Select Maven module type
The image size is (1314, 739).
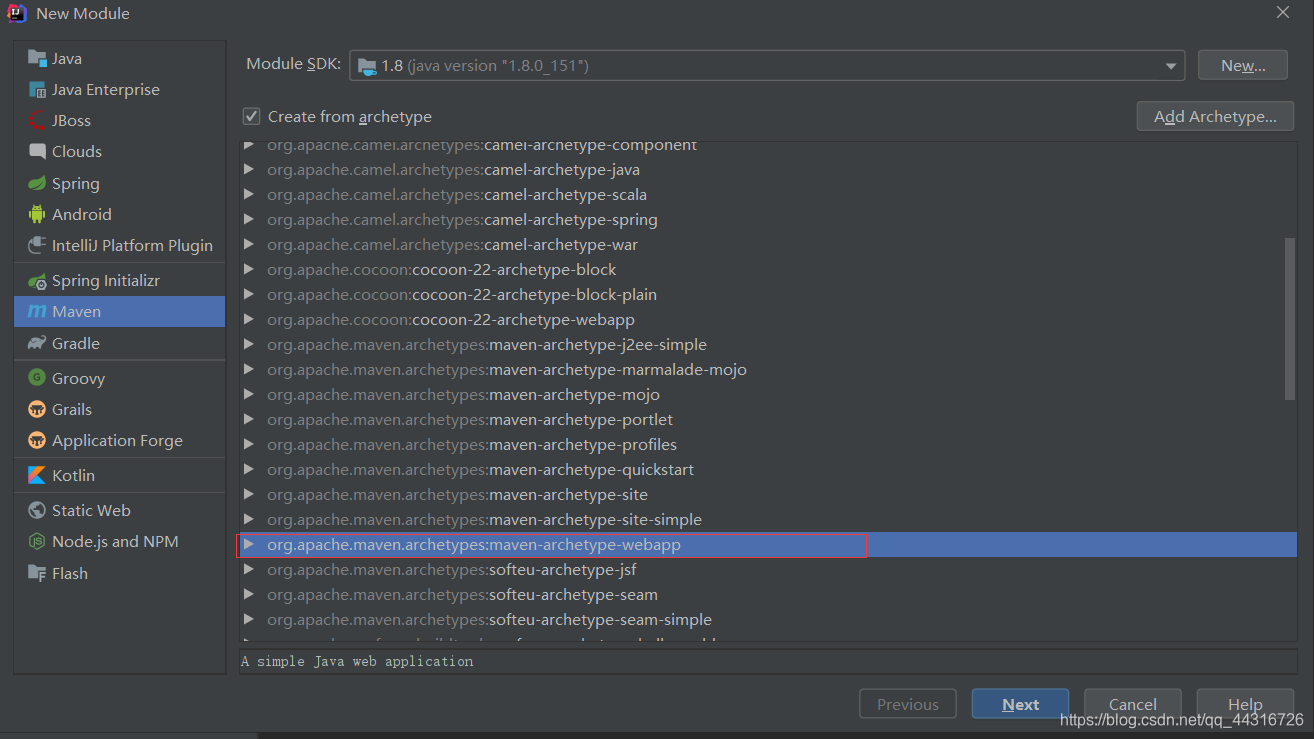click(120, 312)
